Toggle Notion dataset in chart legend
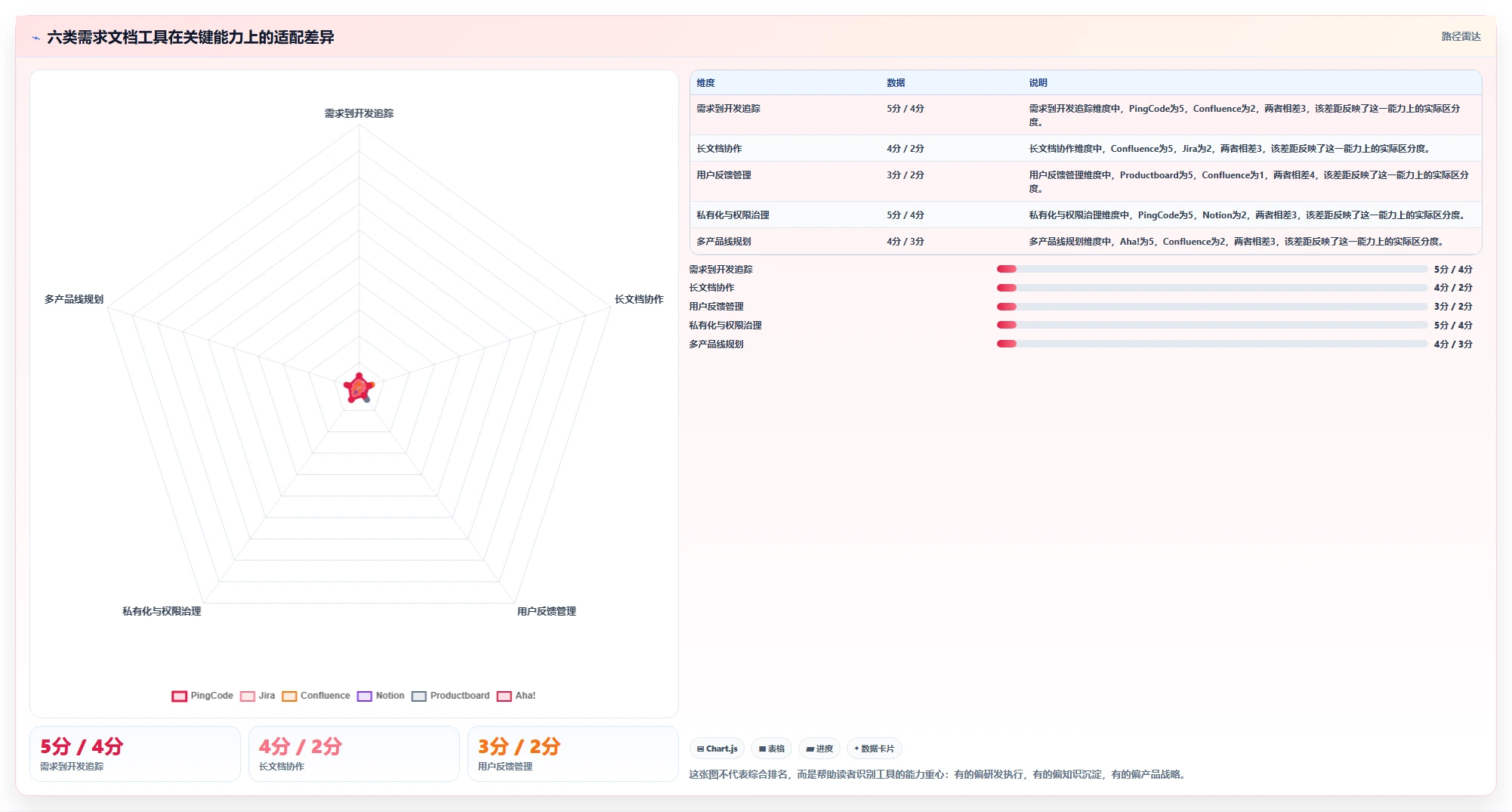Image resolution: width=1512 pixels, height=812 pixels. [x=381, y=696]
